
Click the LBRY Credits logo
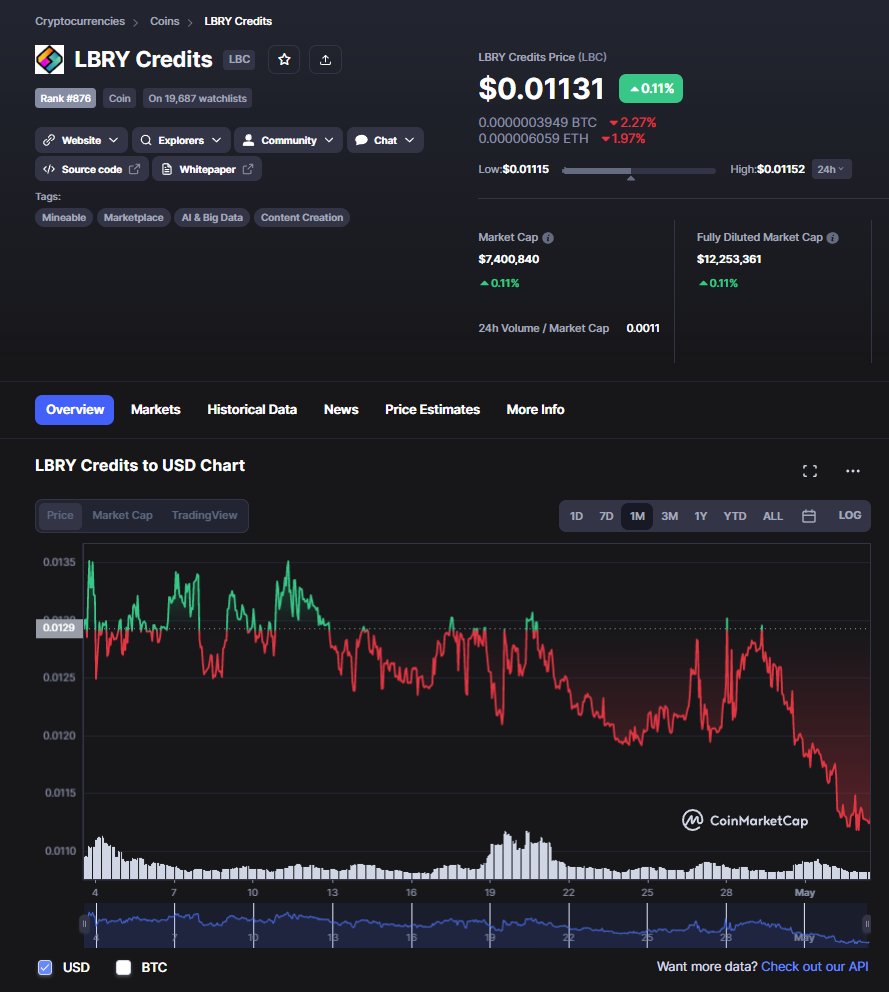point(49,59)
